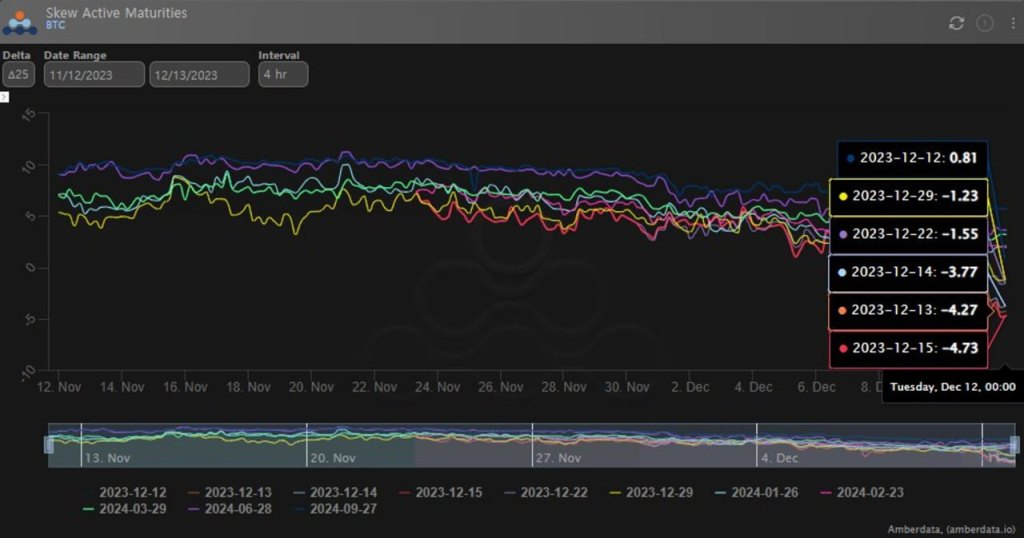Hide the 2024-03-29 series from chart
This screenshot has height=538, width=1024.
(129, 509)
